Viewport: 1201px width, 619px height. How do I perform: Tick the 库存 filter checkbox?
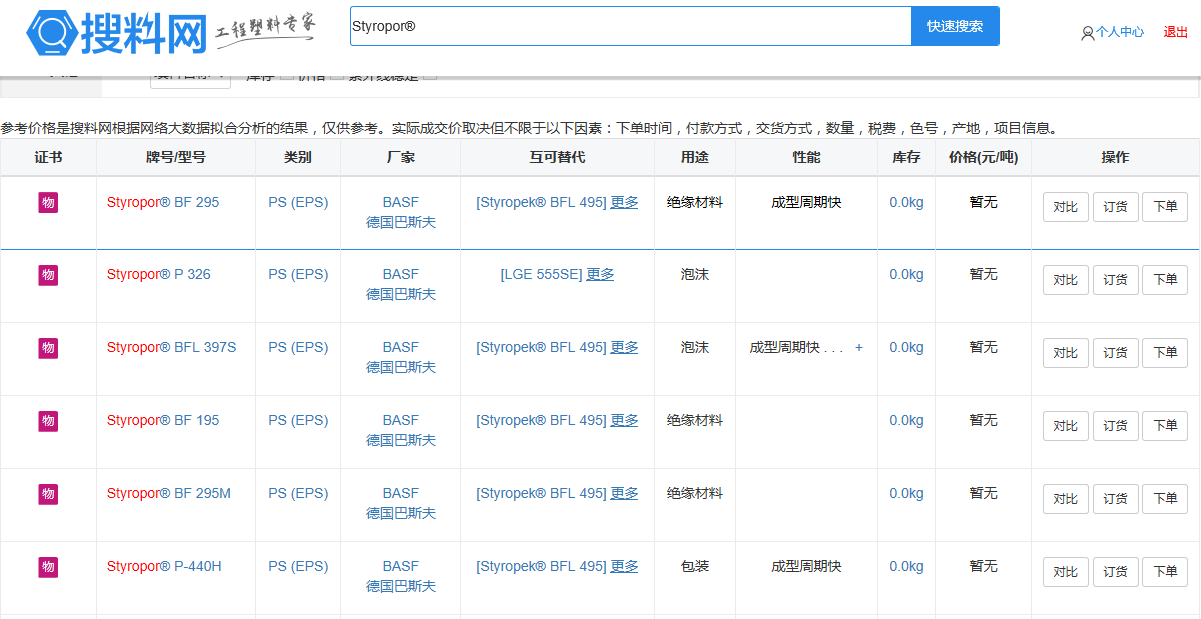(286, 76)
